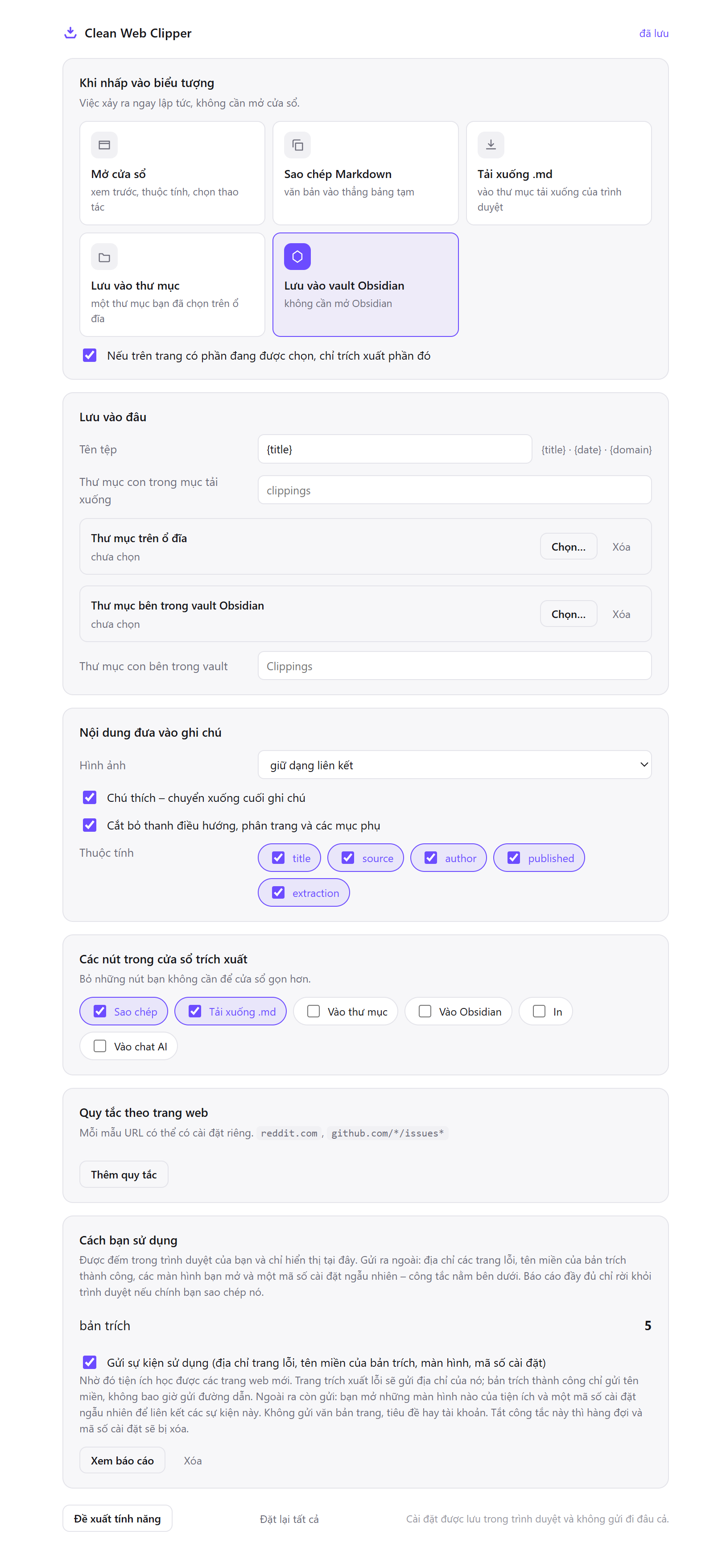This screenshot has width=718, height=1568.
Task: Click the Đặt lại tất cả link
Action: point(289,1519)
